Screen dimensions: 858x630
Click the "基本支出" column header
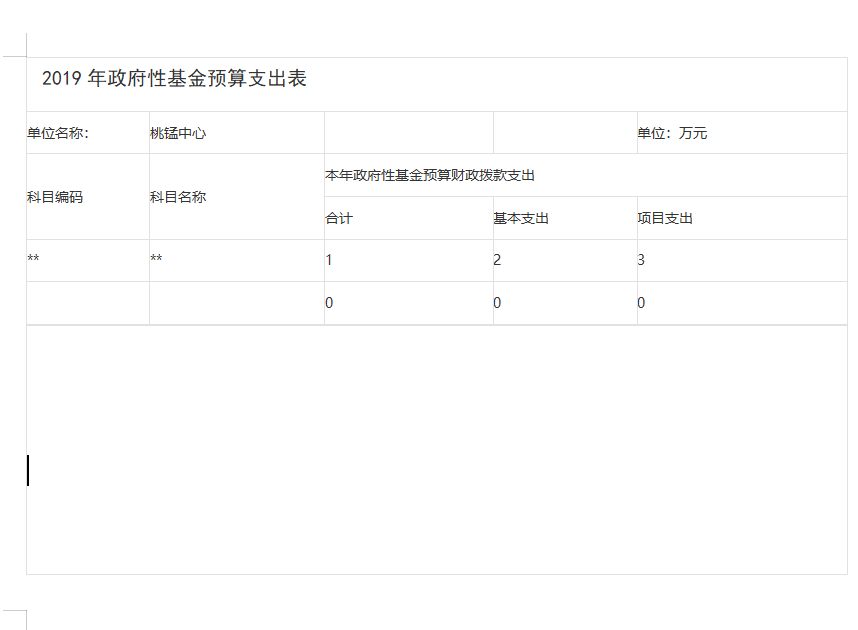[521, 218]
